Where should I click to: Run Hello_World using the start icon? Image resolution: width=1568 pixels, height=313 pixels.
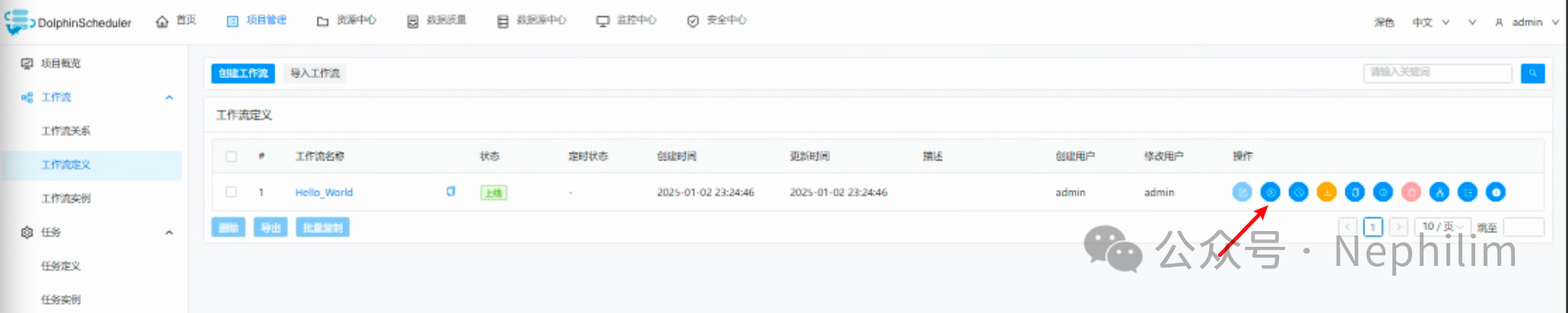coord(1270,192)
